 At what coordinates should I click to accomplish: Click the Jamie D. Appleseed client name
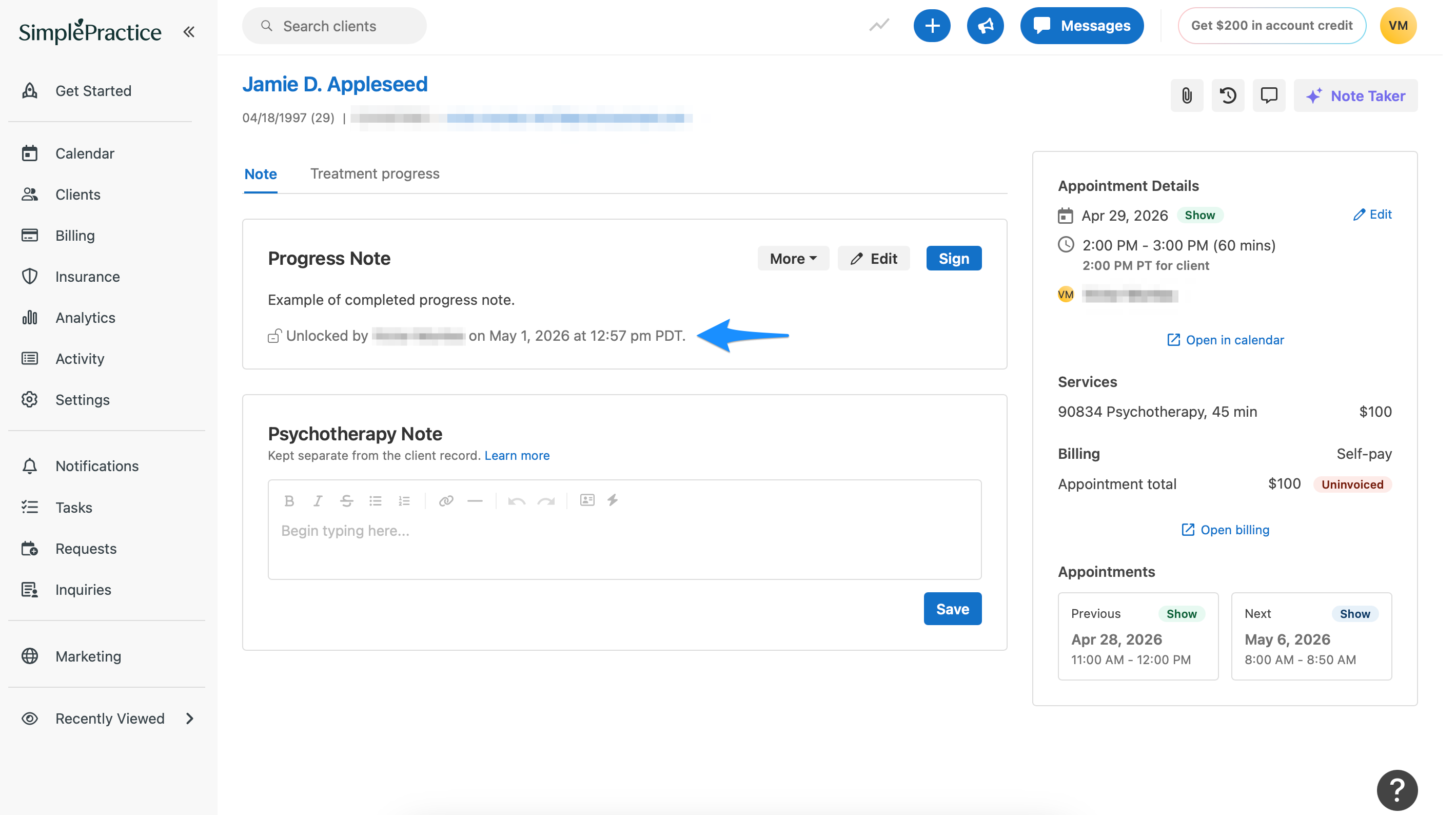[335, 84]
